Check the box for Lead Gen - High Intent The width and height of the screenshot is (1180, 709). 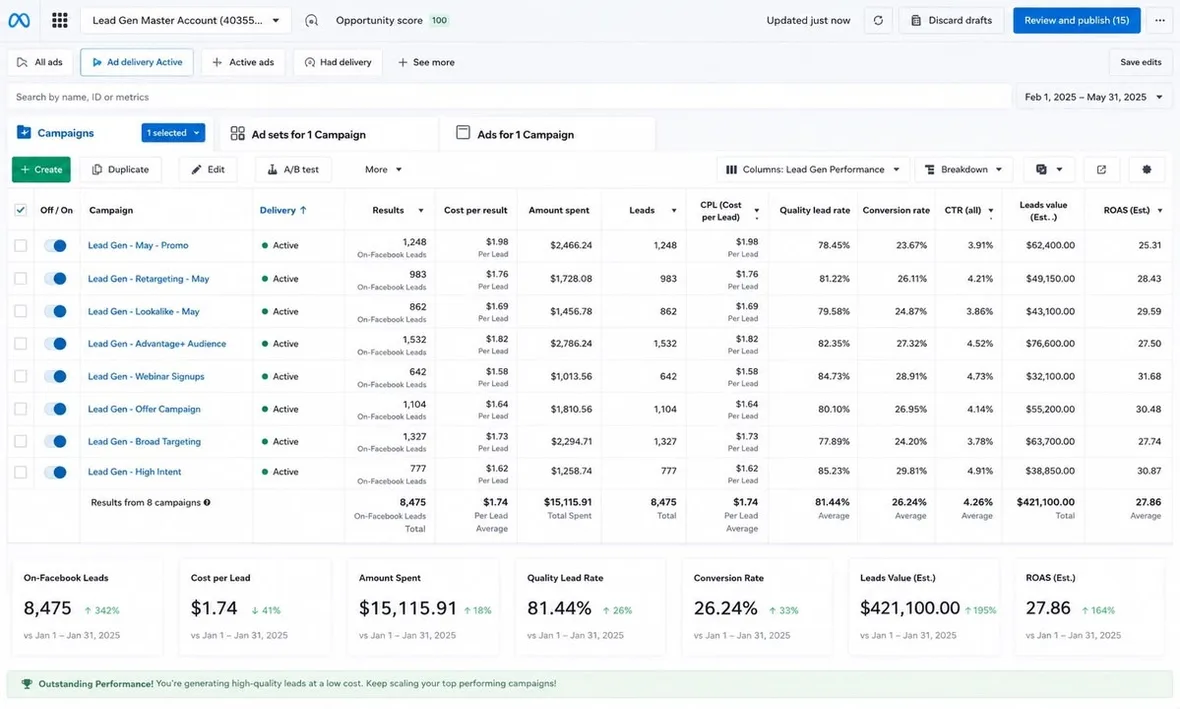point(20,472)
